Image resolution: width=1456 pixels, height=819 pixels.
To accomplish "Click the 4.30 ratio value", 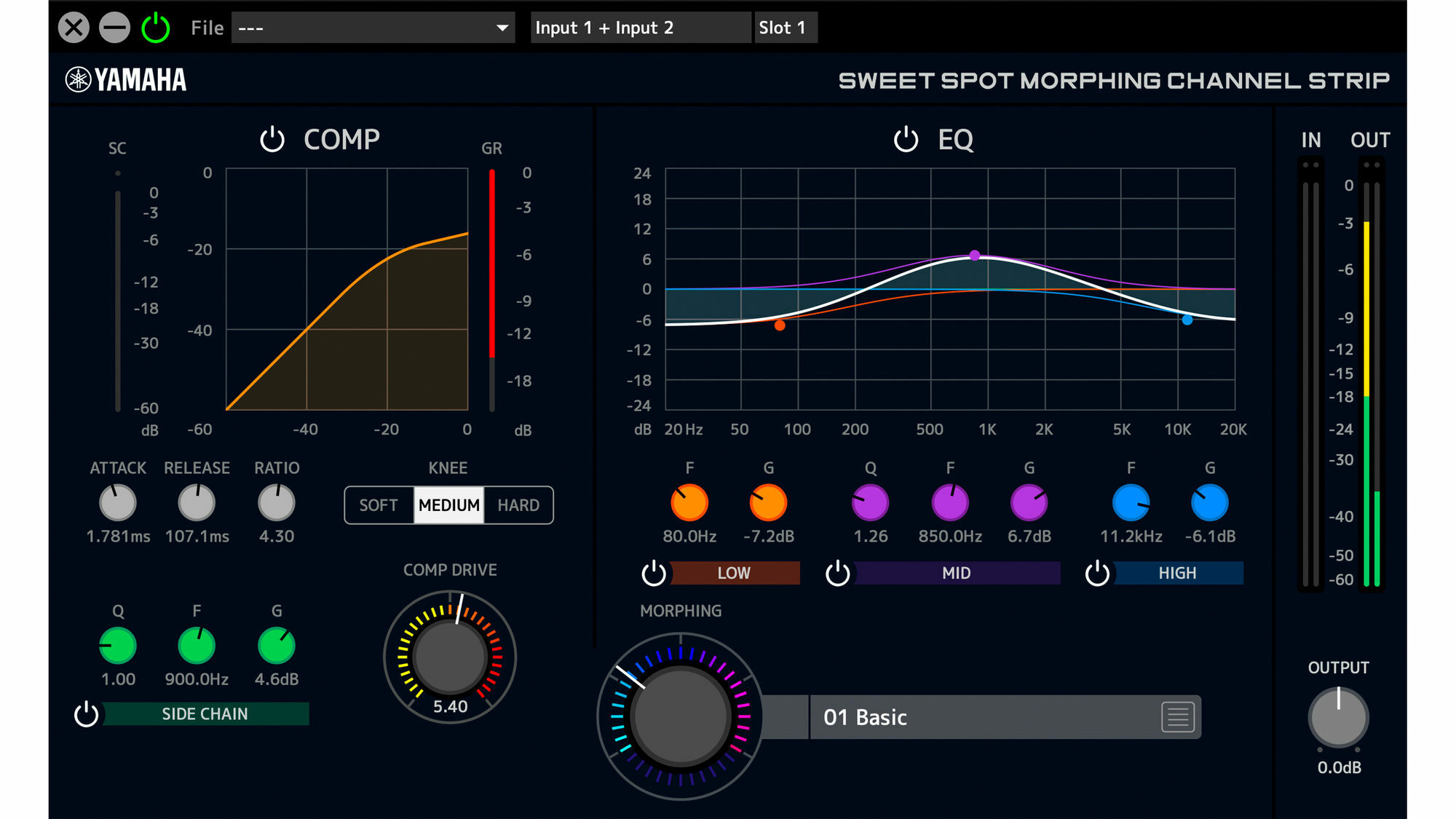I will [277, 537].
